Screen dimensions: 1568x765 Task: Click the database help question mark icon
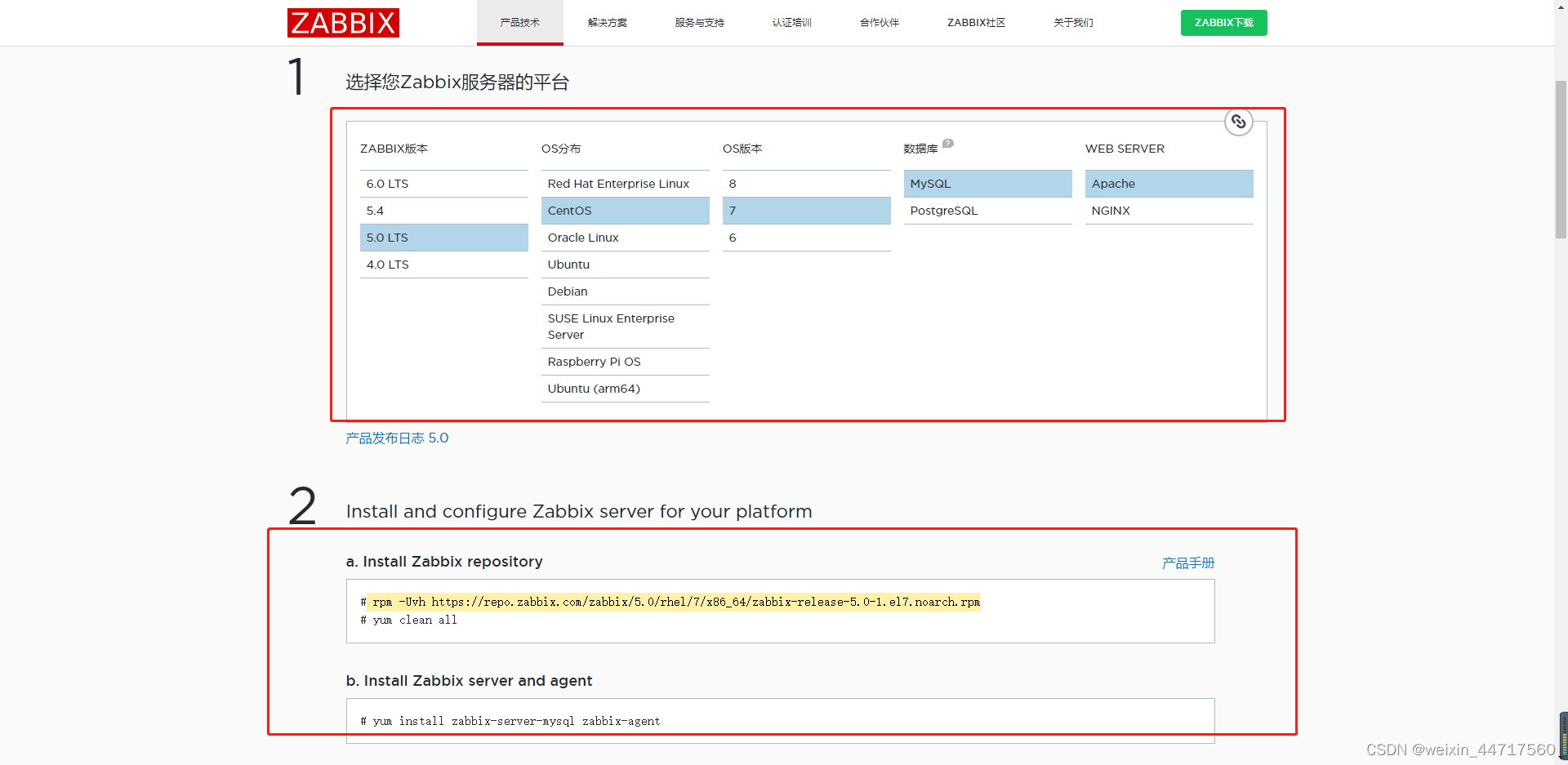(x=948, y=144)
